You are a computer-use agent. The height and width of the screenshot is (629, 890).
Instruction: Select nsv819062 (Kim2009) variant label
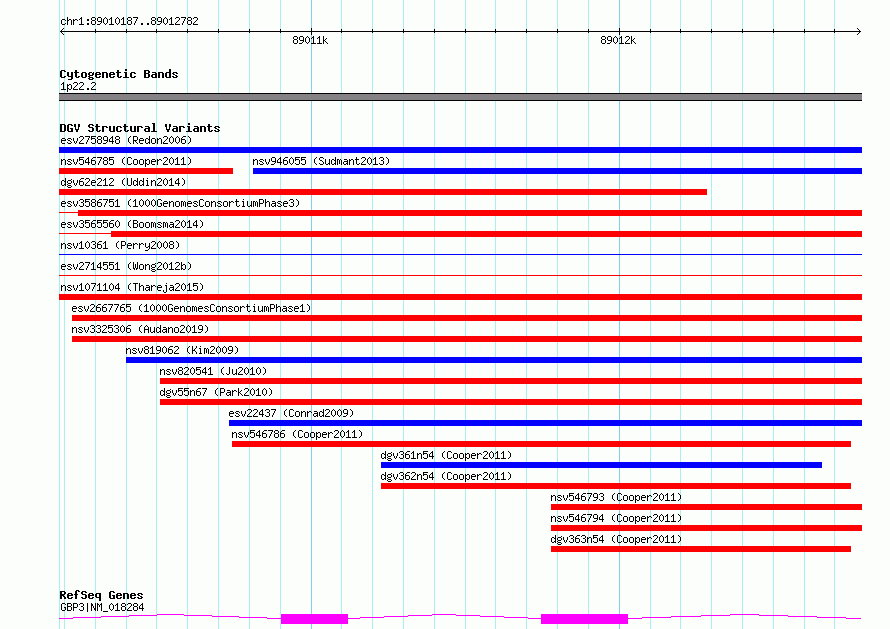(x=182, y=350)
